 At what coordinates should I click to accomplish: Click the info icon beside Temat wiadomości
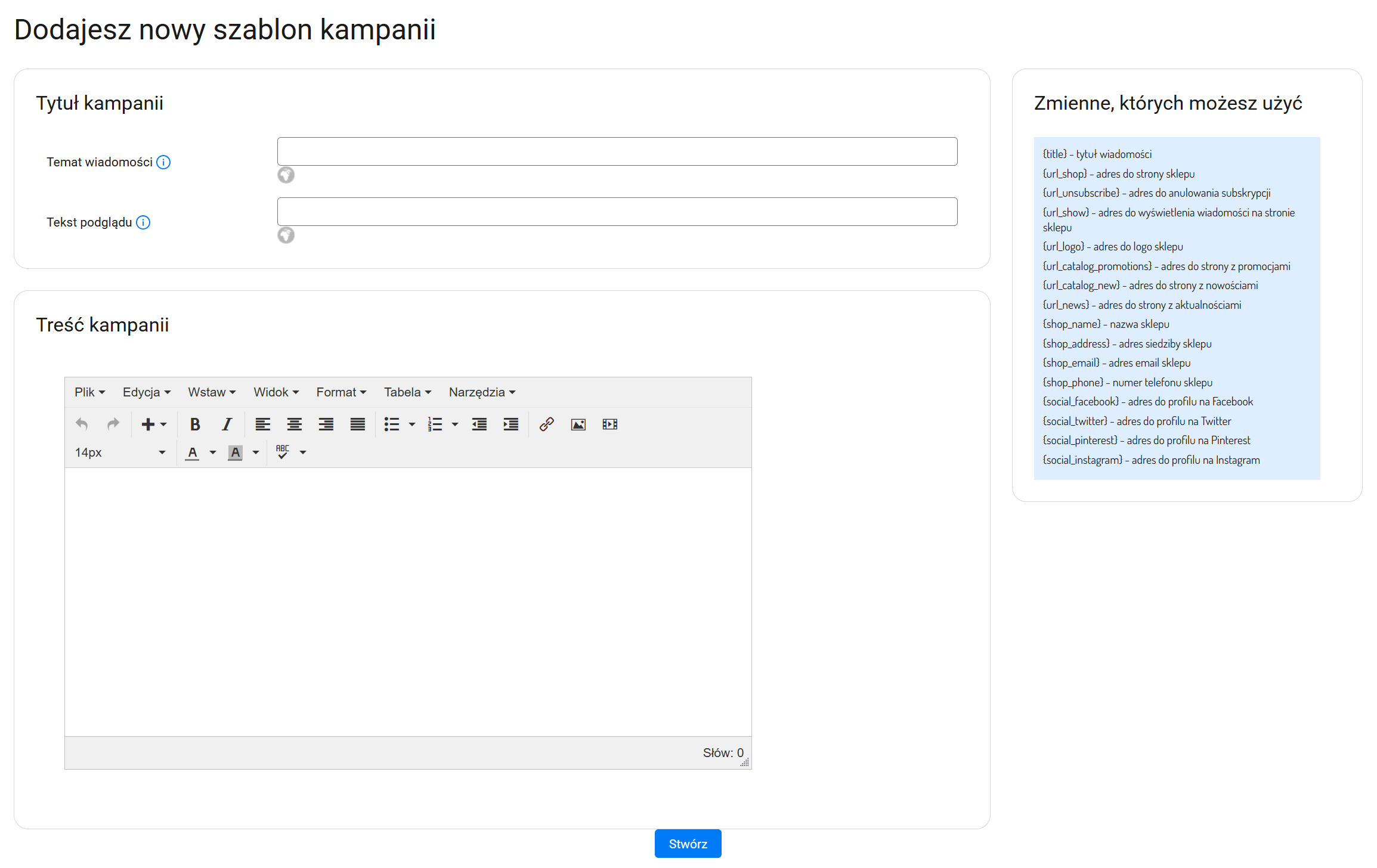163,162
